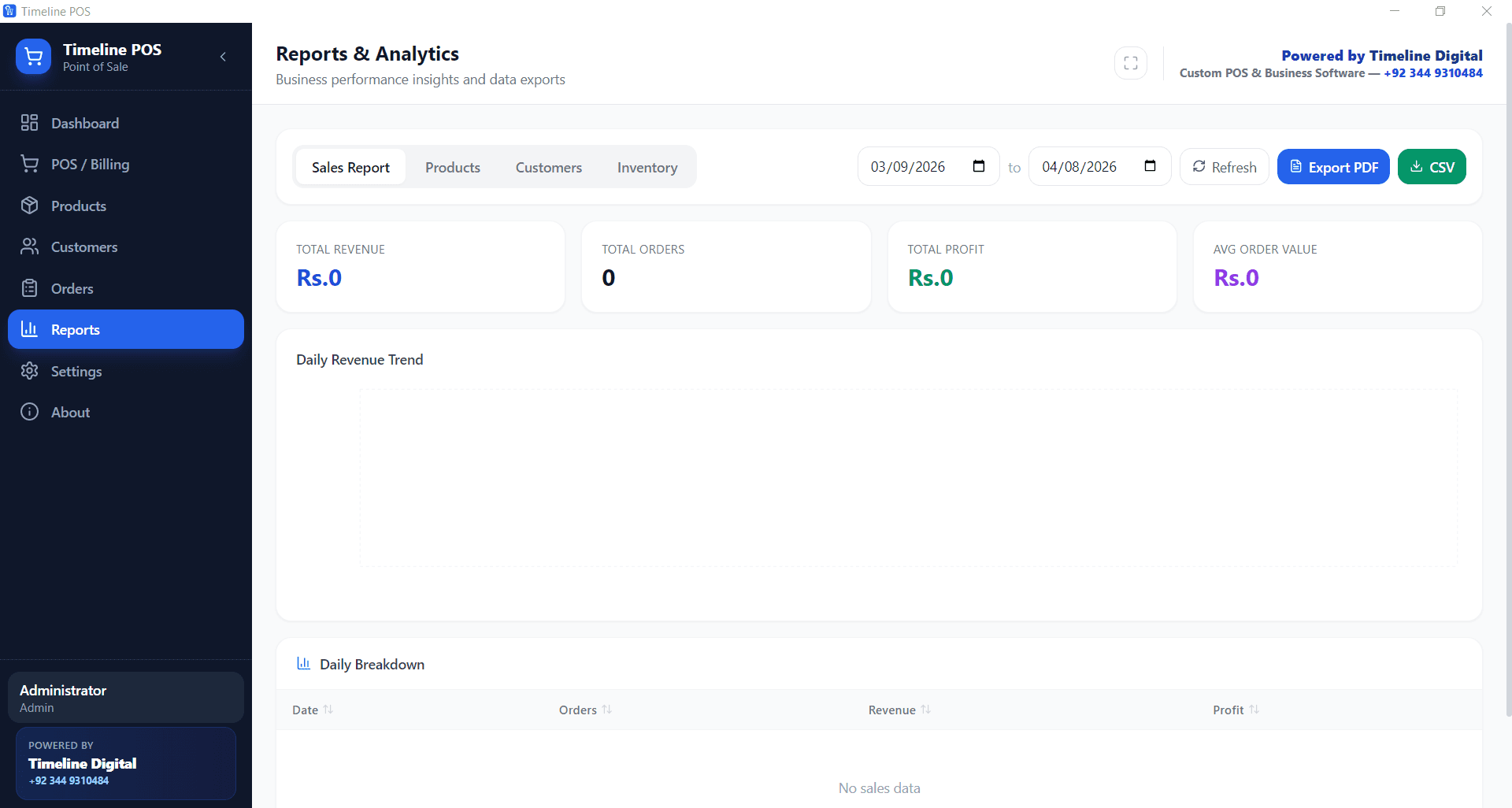1512x808 pixels.
Task: Select the Orders clipboard icon
Action: [x=30, y=288]
